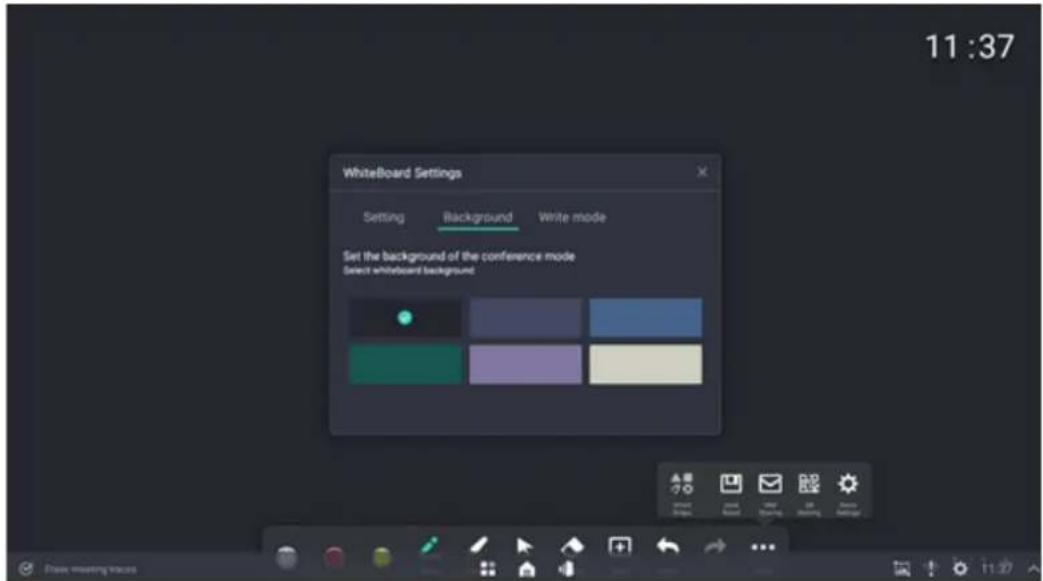Redo the last undone action
Screen dimensions: 1043x581
715,547
